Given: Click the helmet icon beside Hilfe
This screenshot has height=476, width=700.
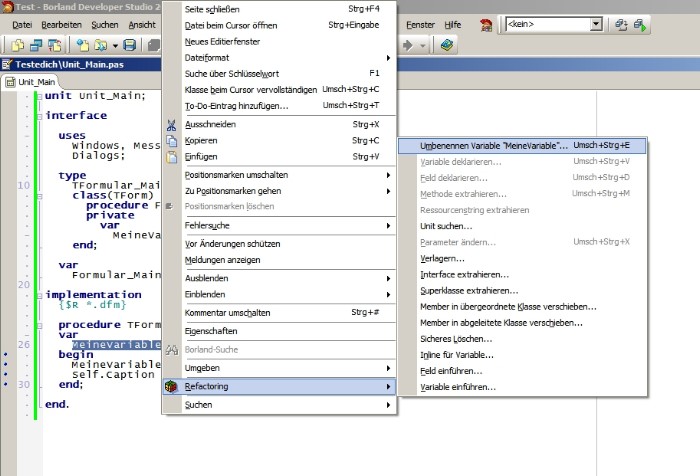Looking at the screenshot, I should [x=486, y=25].
